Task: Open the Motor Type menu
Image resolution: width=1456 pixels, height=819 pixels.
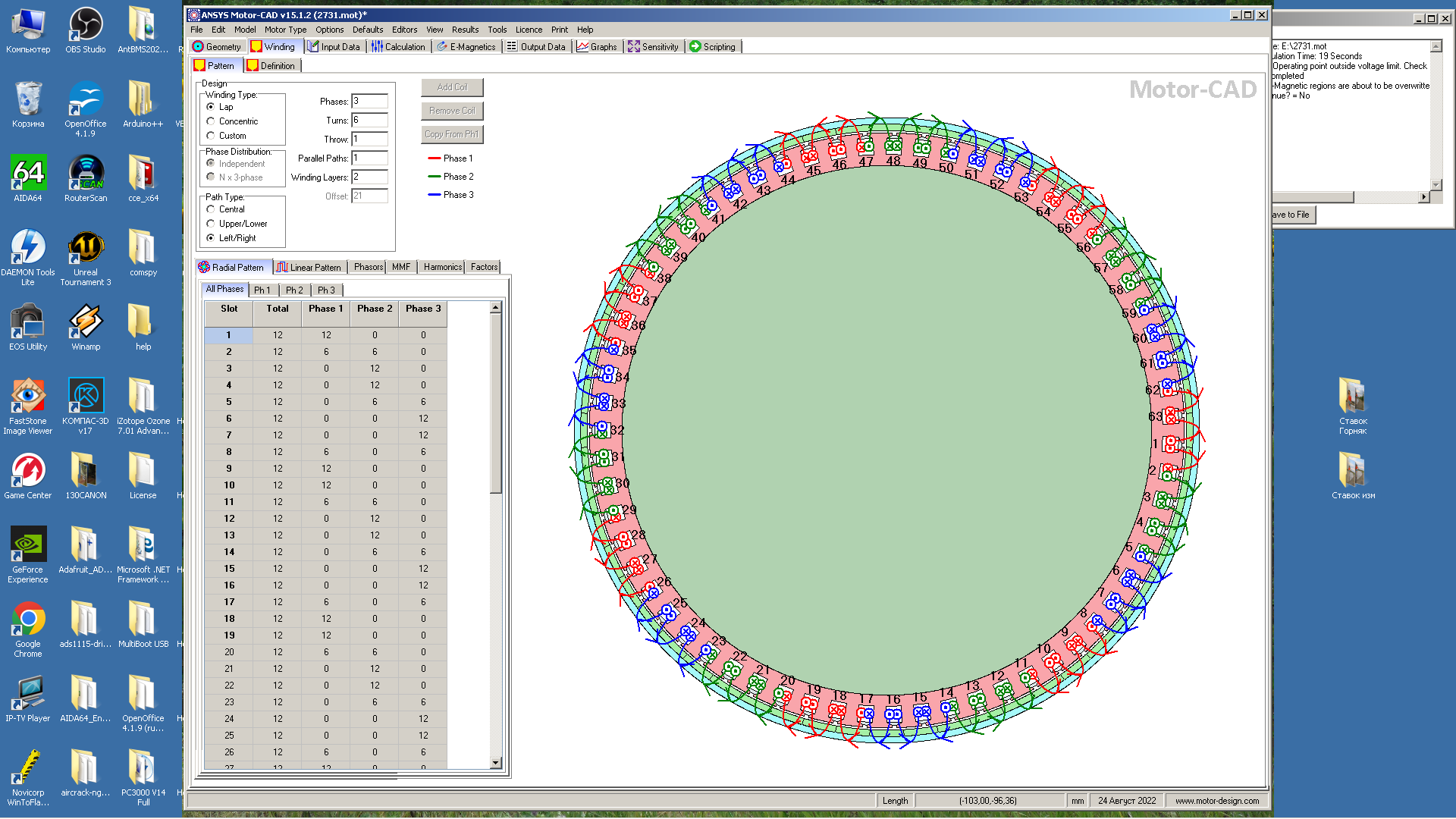Action: 285,30
